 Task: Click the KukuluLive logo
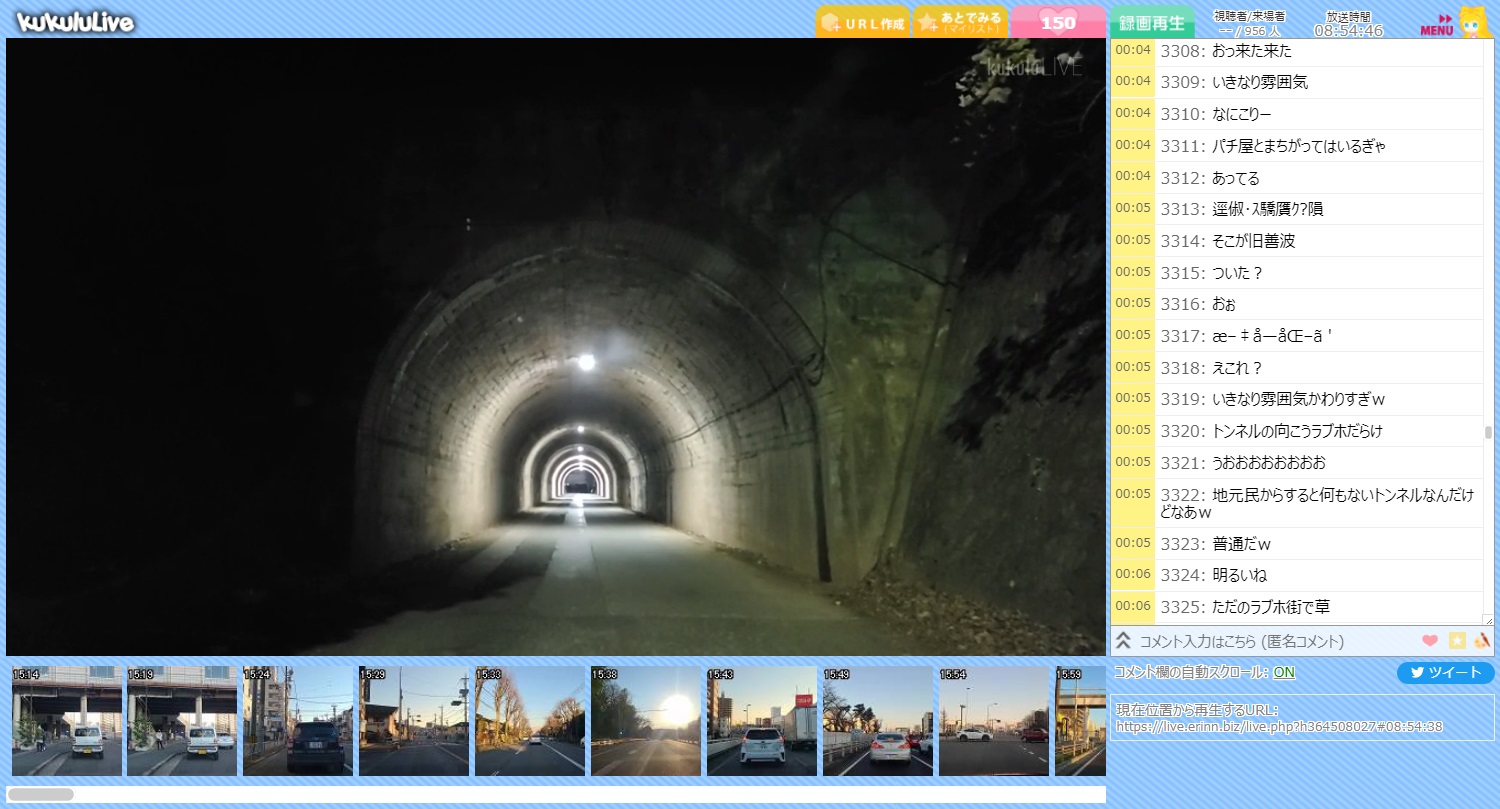76,21
